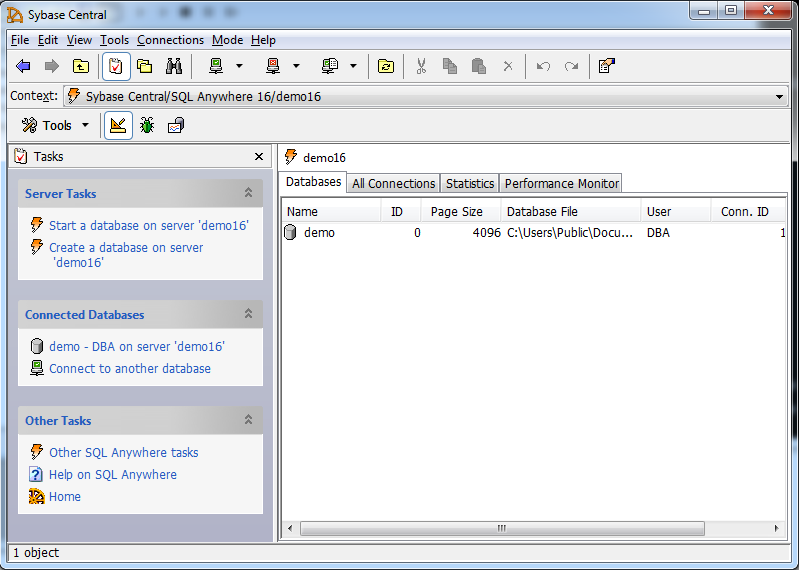799x570 pixels.
Task: Sort by the Database File column header
Action: click(571, 211)
